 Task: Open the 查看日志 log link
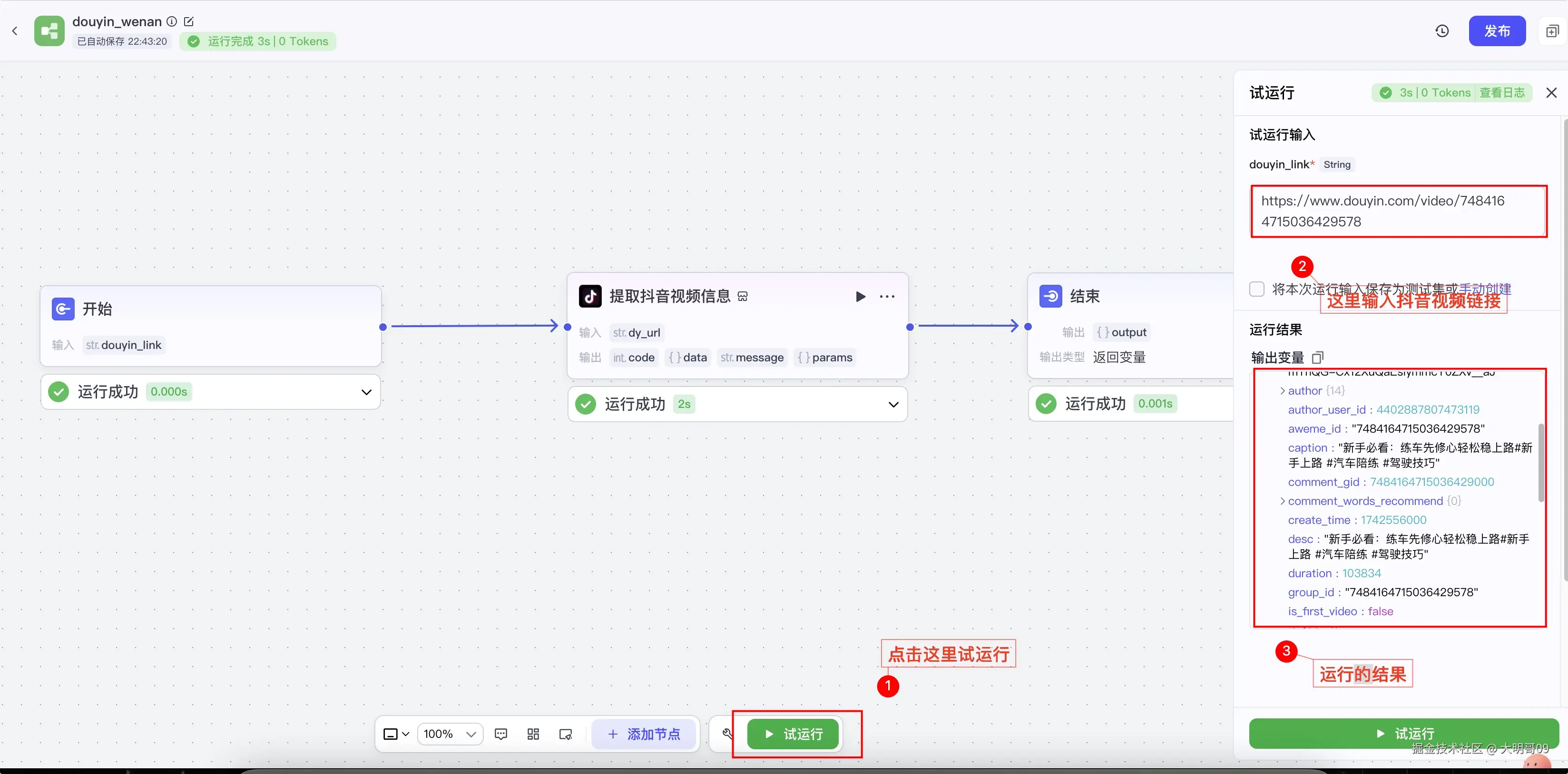[x=1502, y=93]
